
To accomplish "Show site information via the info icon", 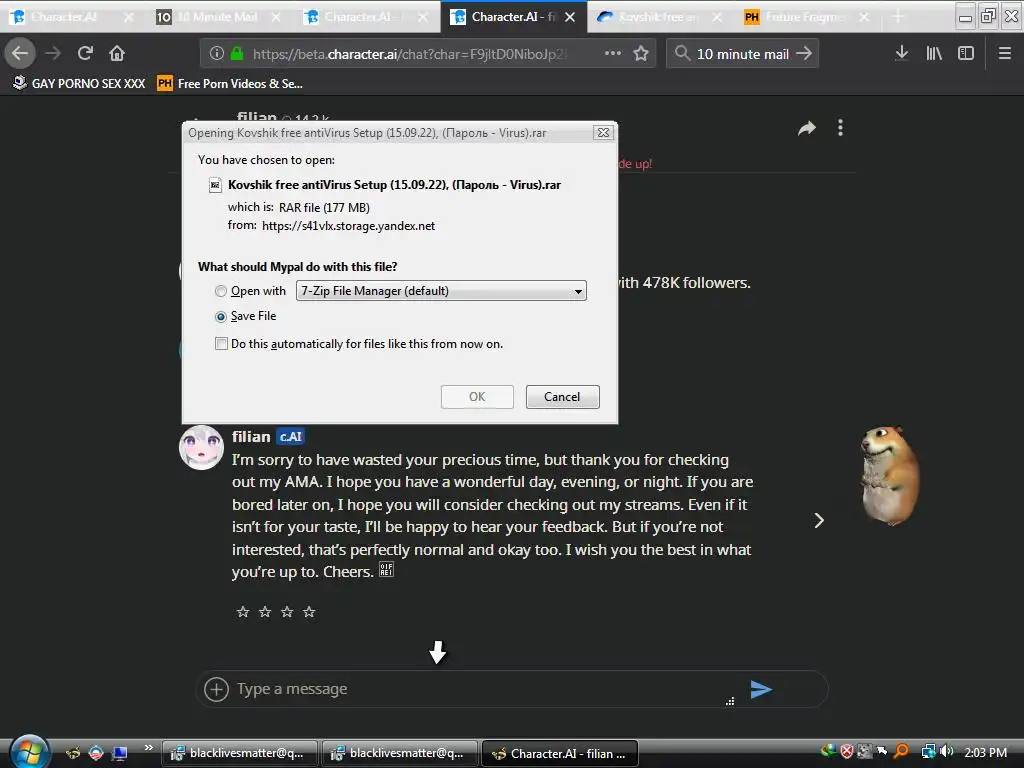I will point(217,54).
